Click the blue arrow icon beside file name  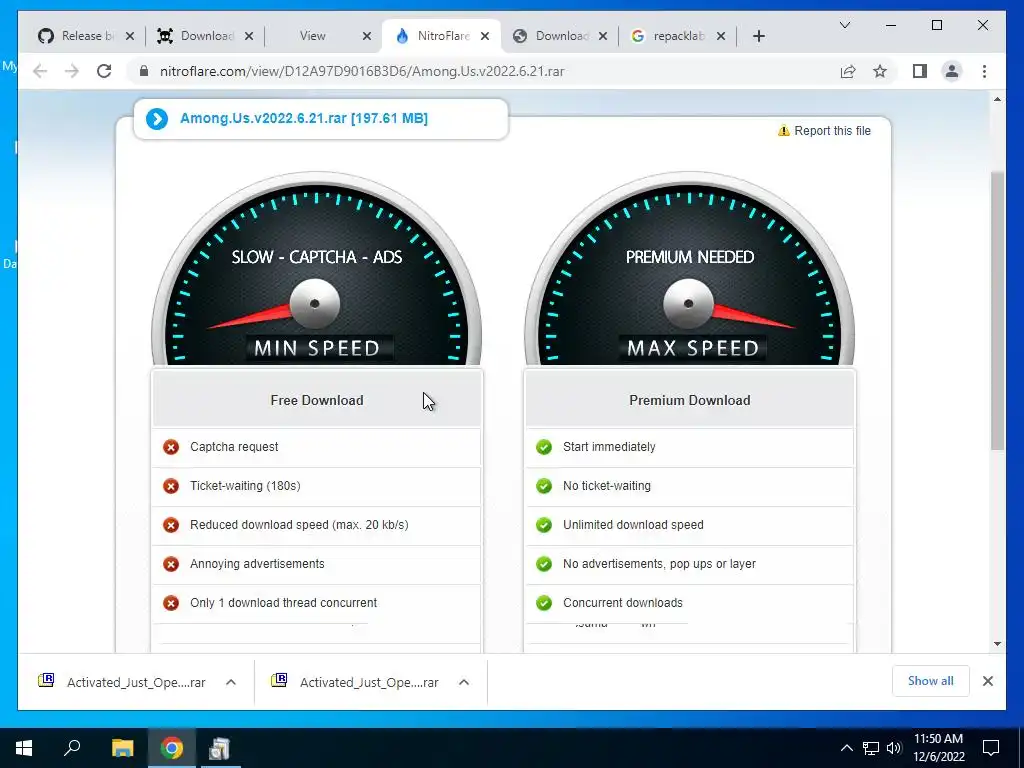(x=157, y=119)
